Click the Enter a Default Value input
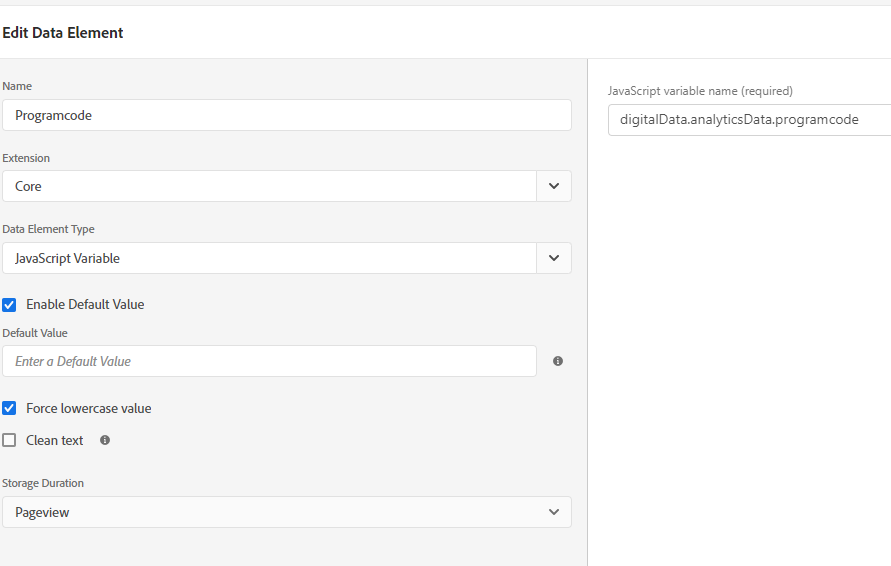This screenshot has width=891, height=566. (x=269, y=361)
